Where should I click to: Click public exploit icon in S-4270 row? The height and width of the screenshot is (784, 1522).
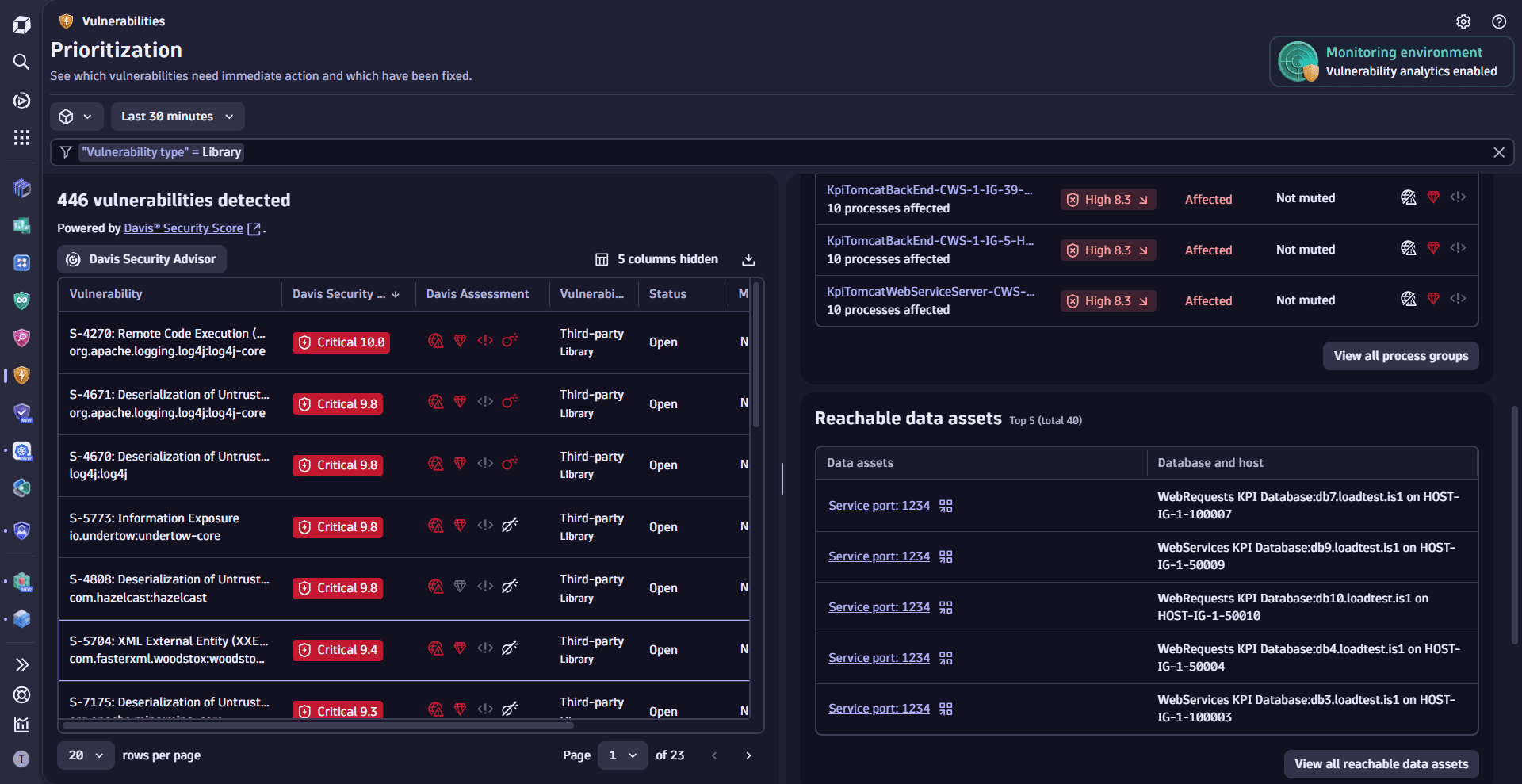click(x=510, y=341)
